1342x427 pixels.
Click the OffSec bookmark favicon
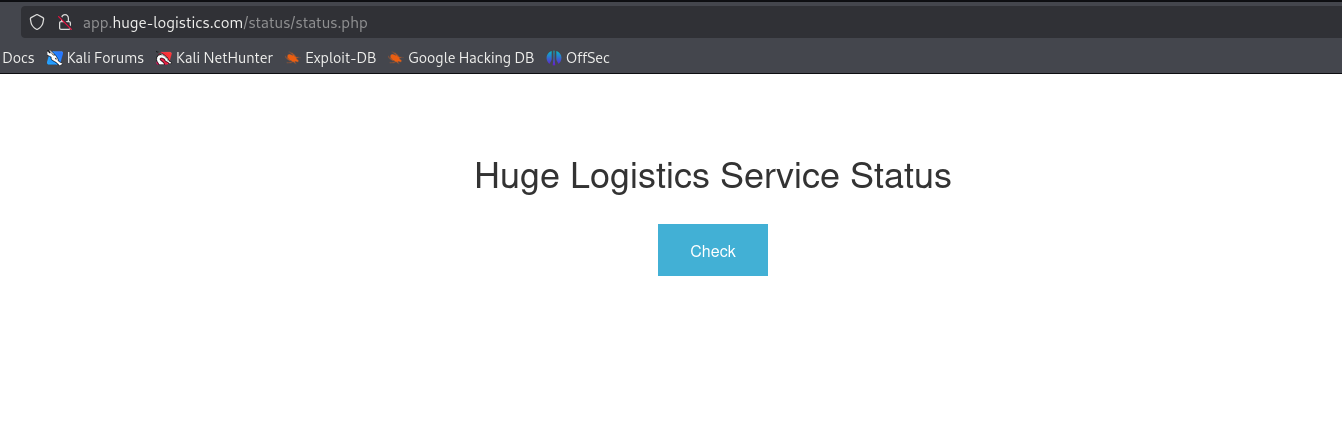(554, 58)
